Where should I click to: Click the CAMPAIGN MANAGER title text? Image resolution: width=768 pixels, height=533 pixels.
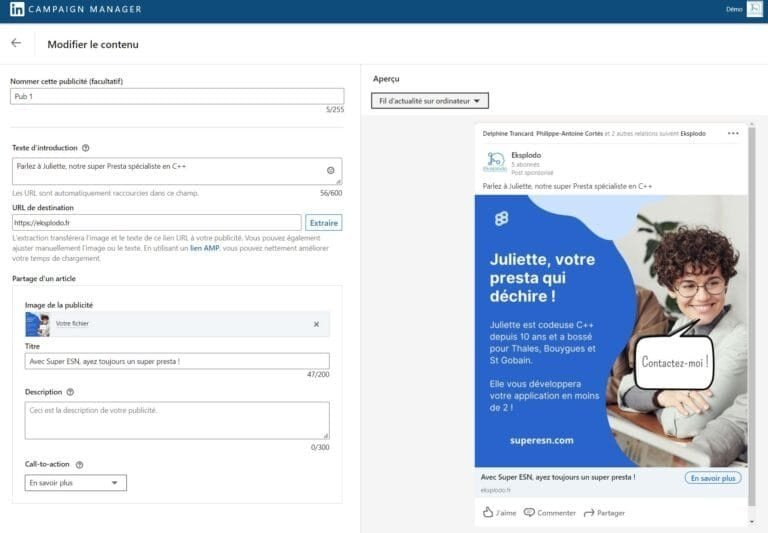(85, 9)
